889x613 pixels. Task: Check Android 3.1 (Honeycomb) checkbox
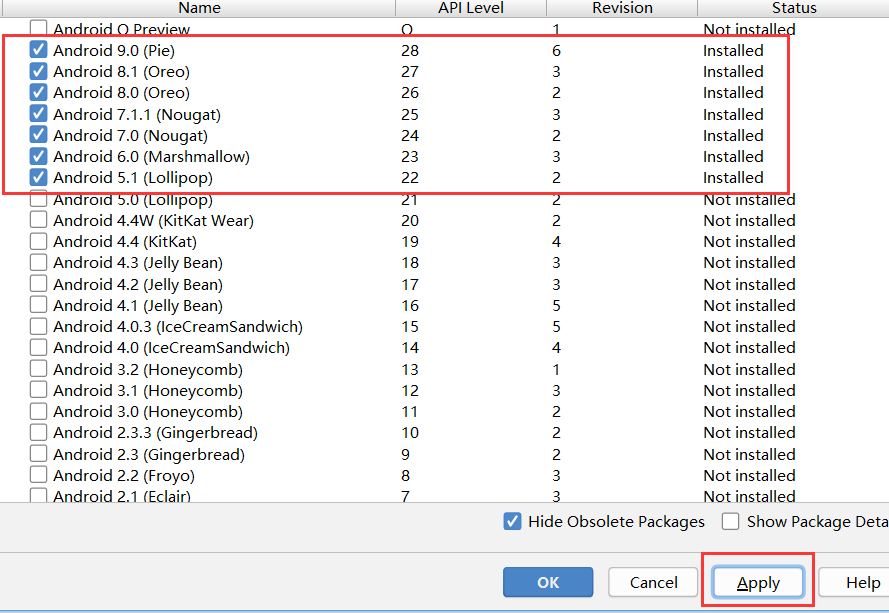click(38, 390)
